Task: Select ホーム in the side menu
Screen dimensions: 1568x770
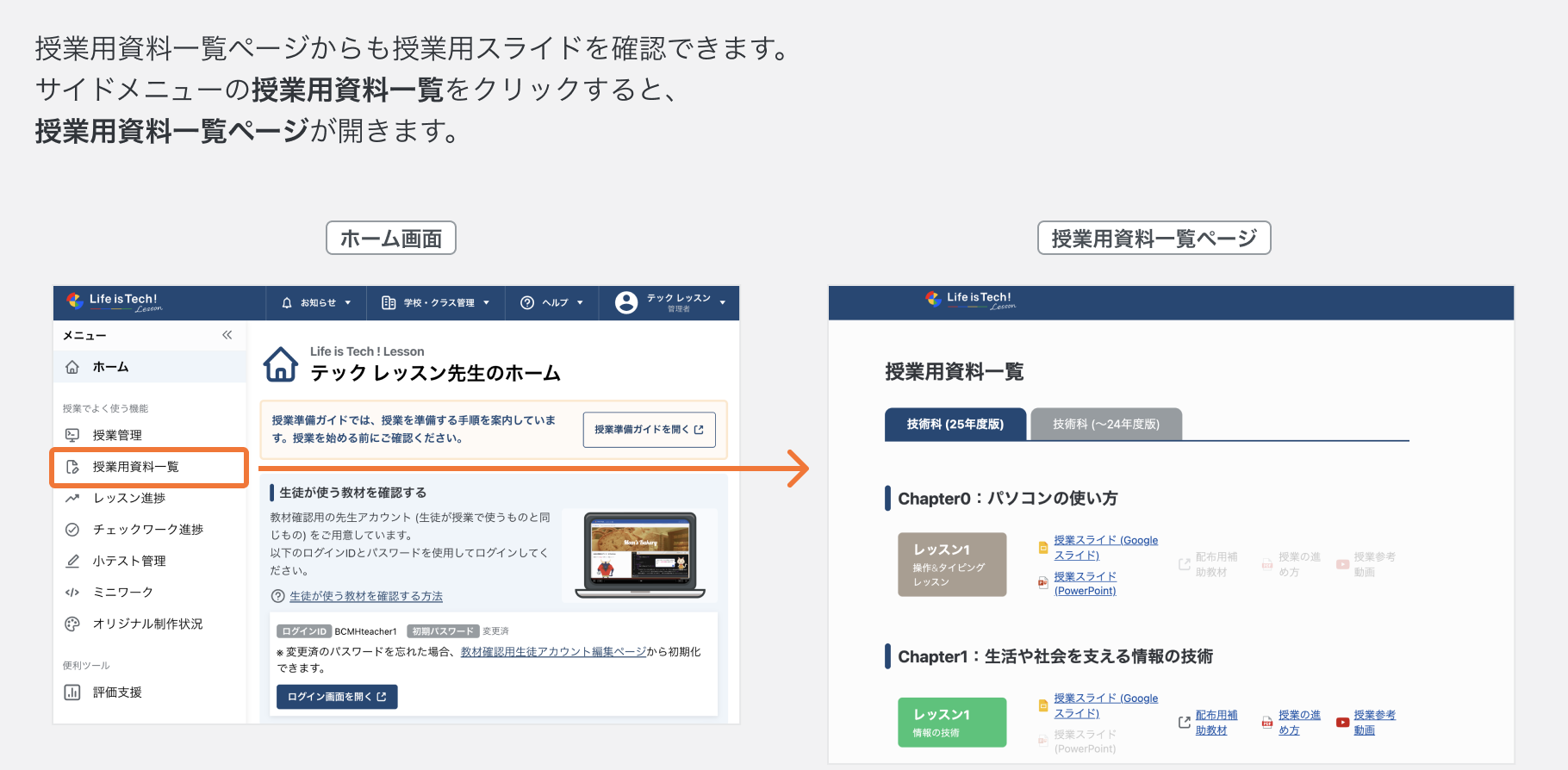Action: point(150,367)
